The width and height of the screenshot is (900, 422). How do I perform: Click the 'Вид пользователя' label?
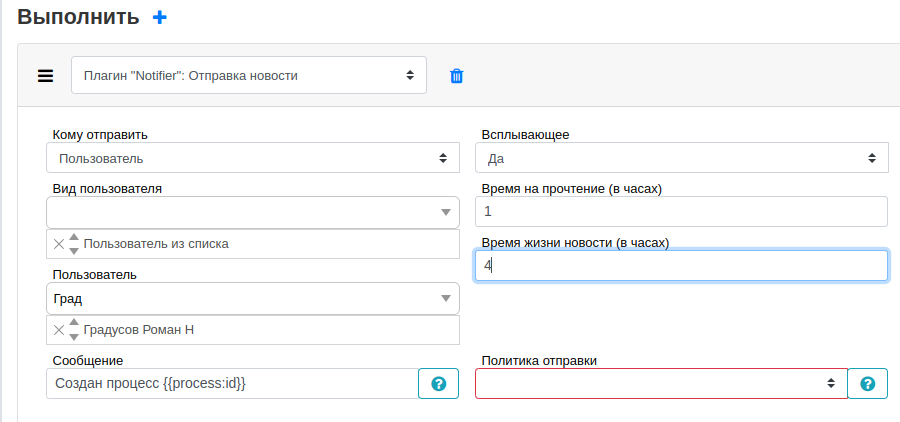(107, 189)
